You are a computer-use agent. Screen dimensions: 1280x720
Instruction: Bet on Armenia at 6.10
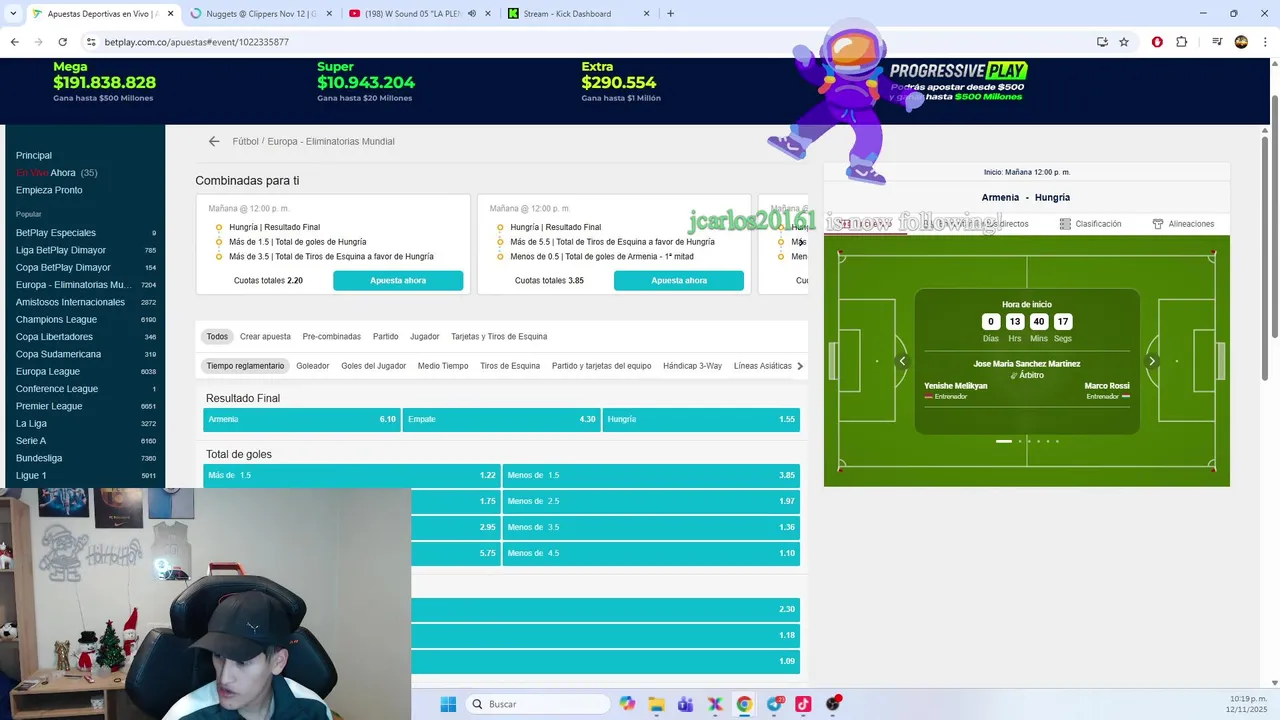coord(301,420)
